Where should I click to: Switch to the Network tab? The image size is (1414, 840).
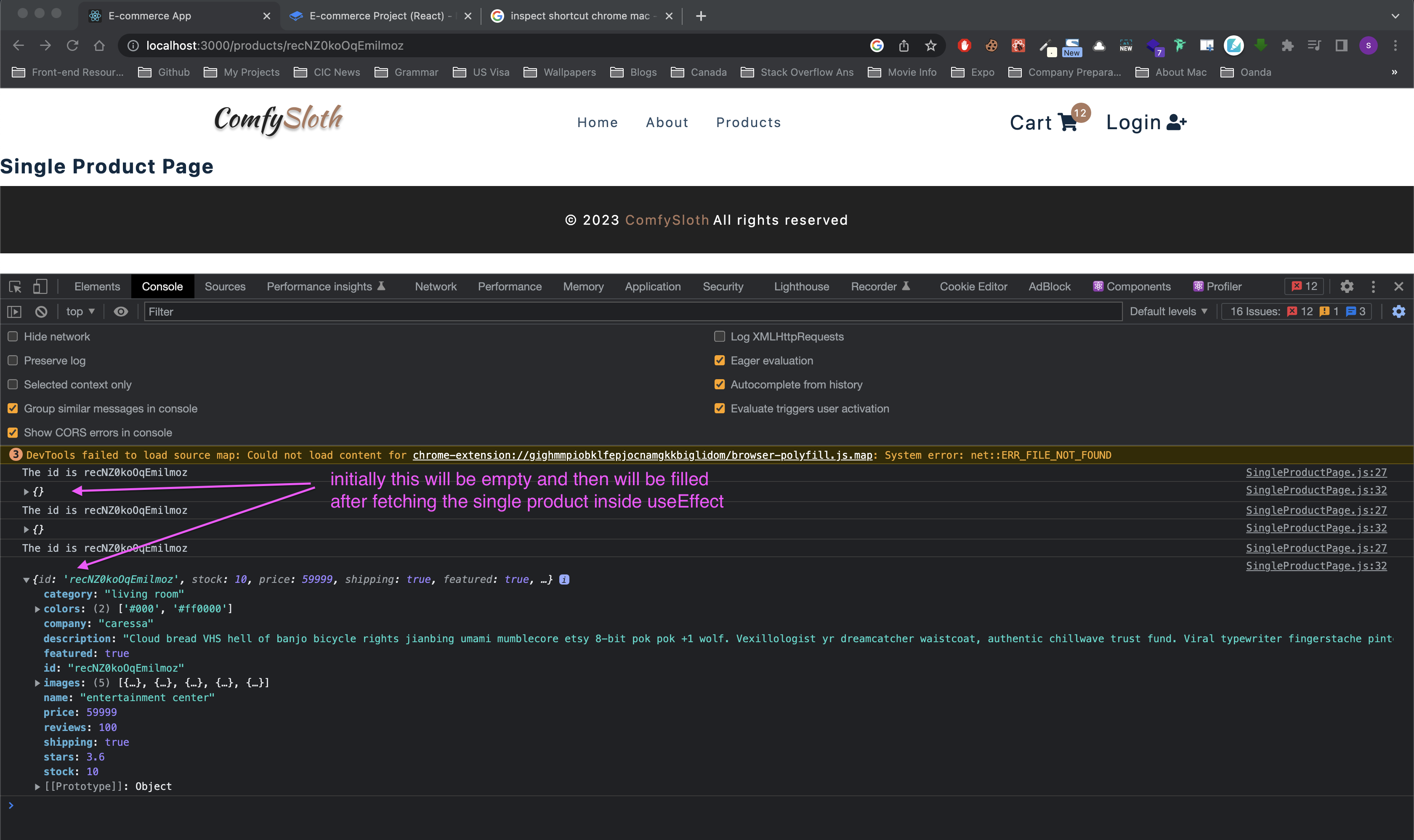[x=435, y=287]
